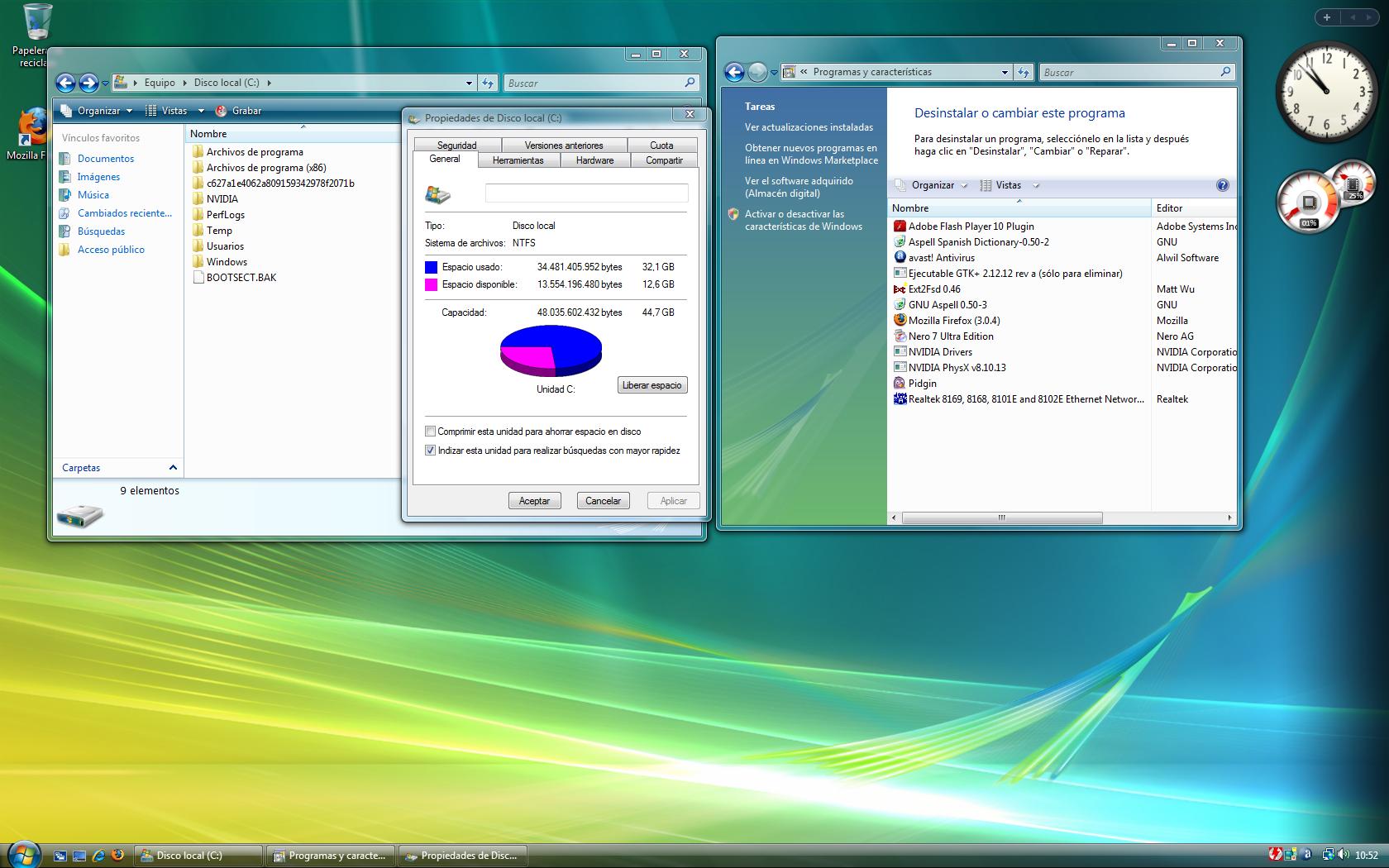Switch to Seguridad tab
1389x868 pixels.
(456, 145)
